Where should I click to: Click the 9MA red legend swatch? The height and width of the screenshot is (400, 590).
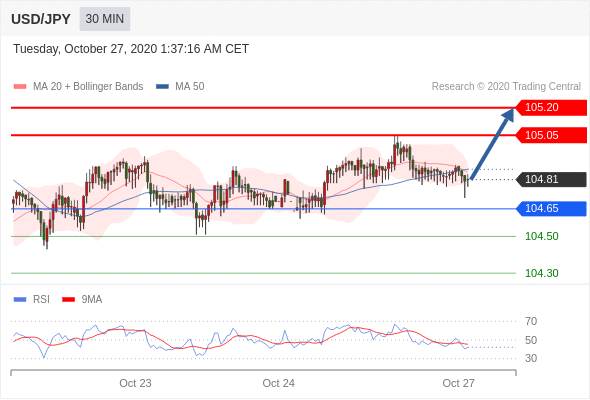pyautogui.click(x=68, y=300)
